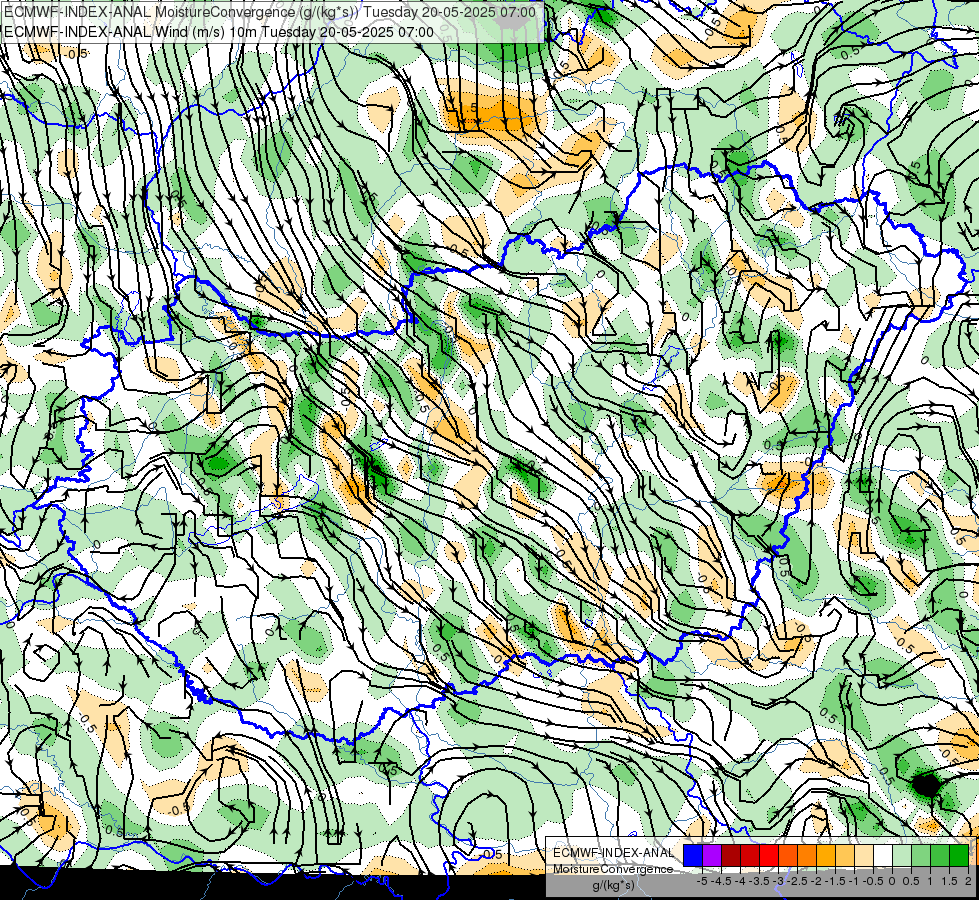Image resolution: width=979 pixels, height=900 pixels.
Task: Click the g/(kg*s) units label in legend
Action: [614, 885]
